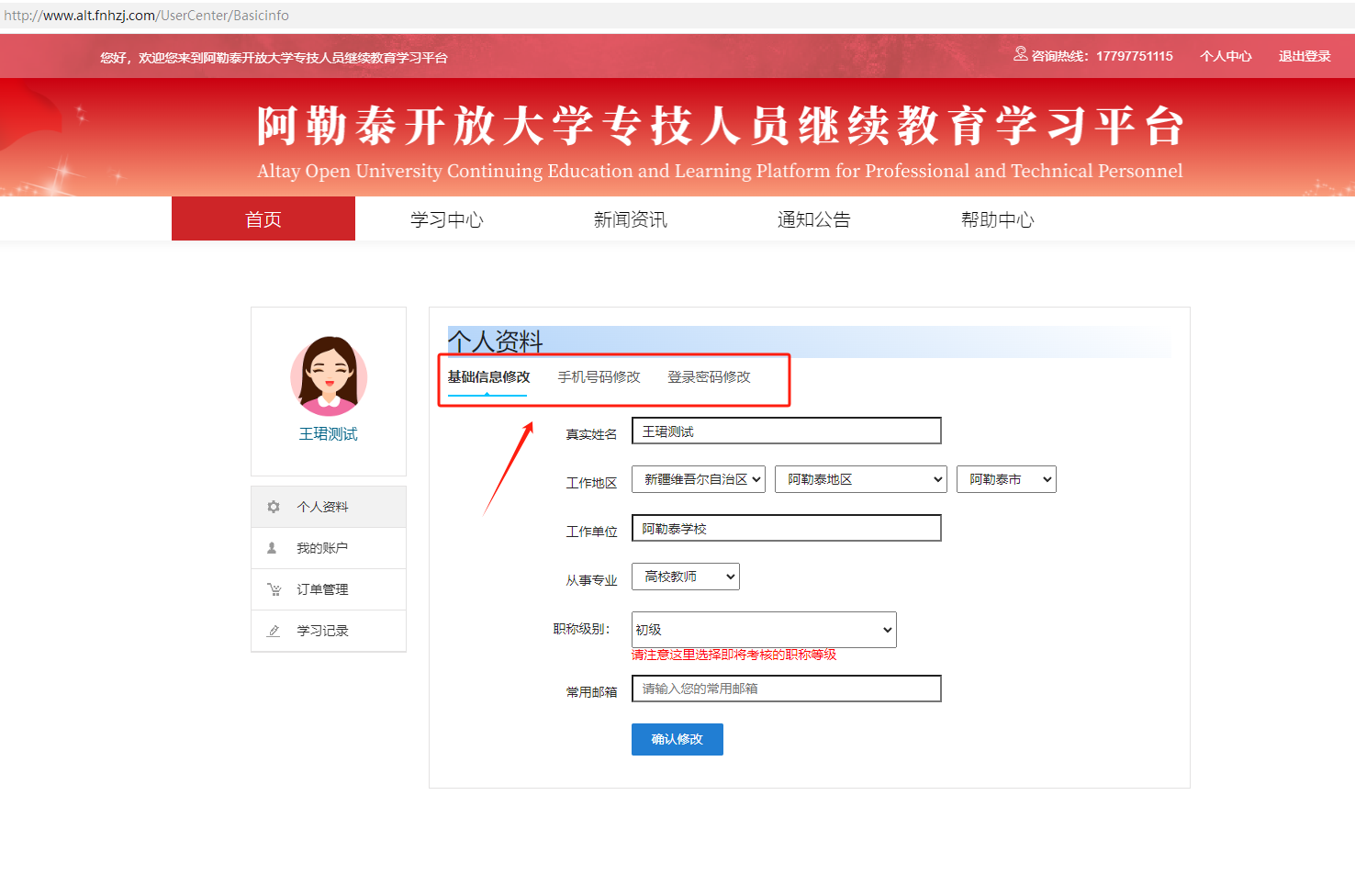Click the browser address URL text

click(147, 16)
